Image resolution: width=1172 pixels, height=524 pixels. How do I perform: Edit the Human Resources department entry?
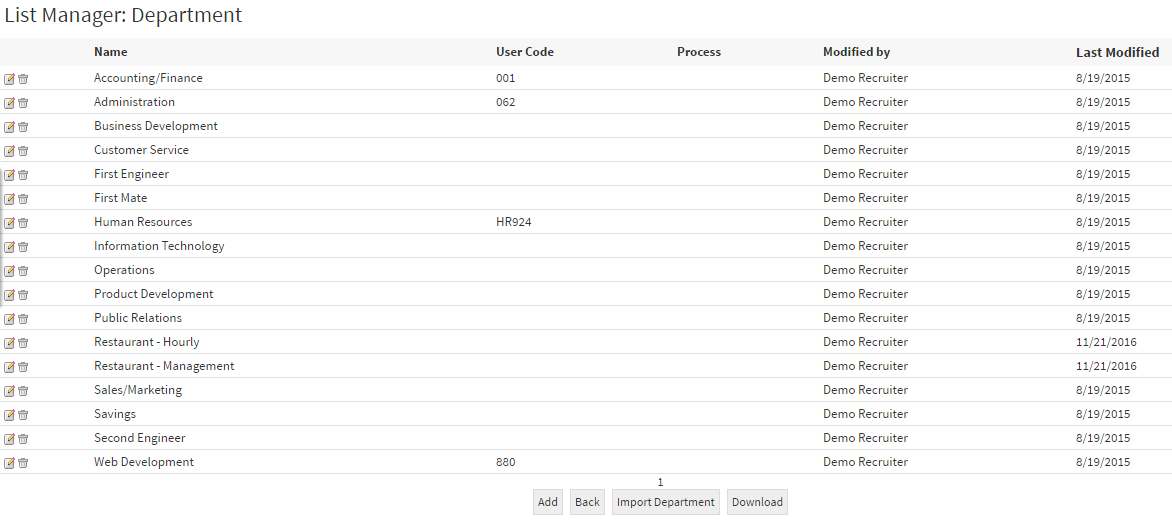9,223
